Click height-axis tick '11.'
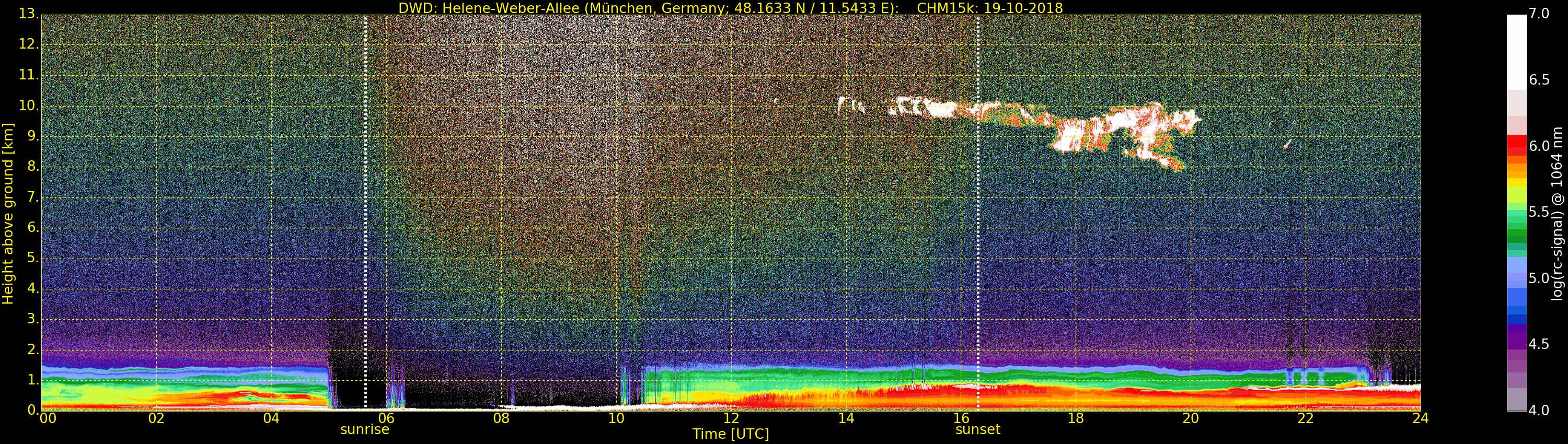The width and height of the screenshot is (1568, 444). click(x=29, y=75)
